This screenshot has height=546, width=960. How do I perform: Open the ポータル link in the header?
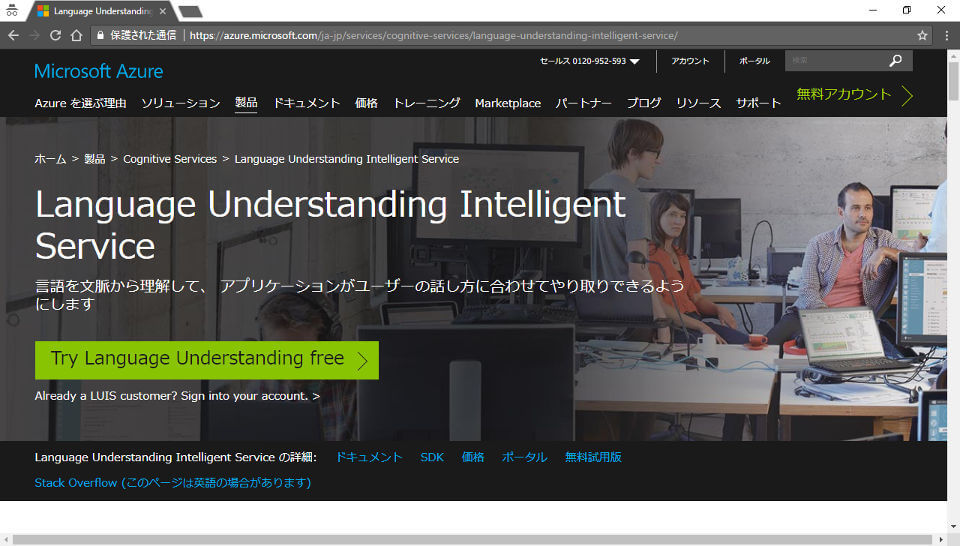click(x=754, y=61)
